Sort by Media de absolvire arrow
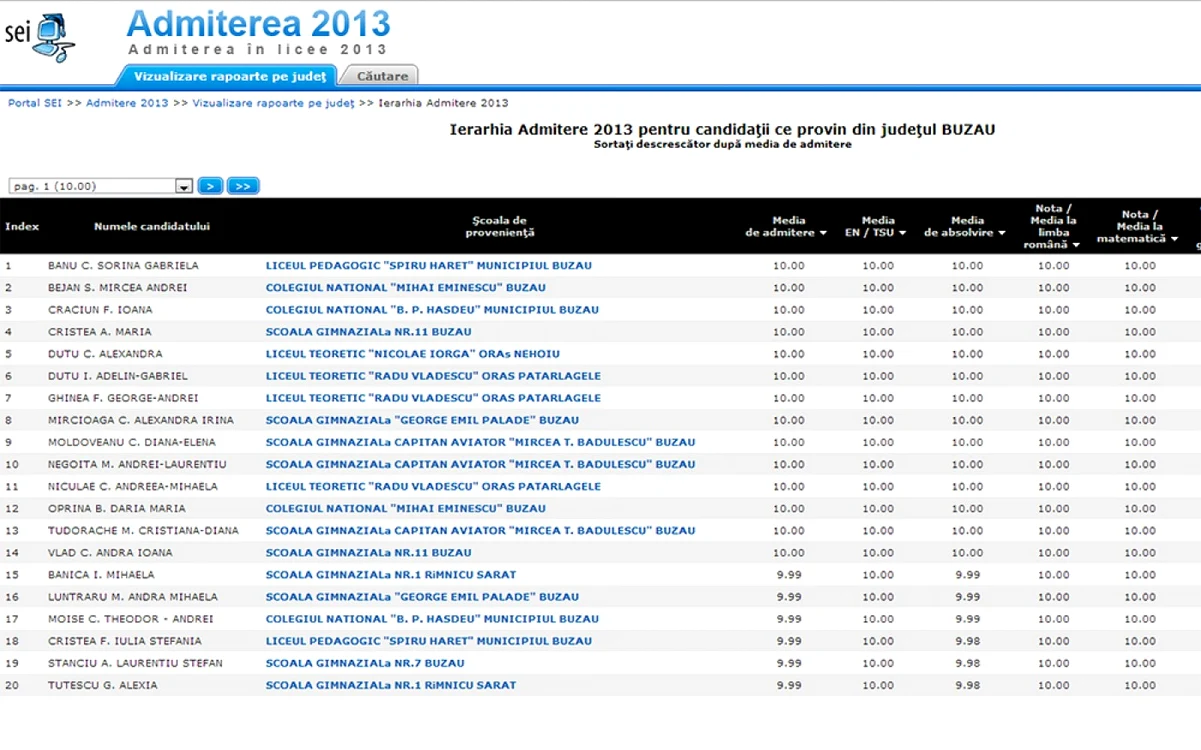1201x750 pixels. pos(1002,233)
